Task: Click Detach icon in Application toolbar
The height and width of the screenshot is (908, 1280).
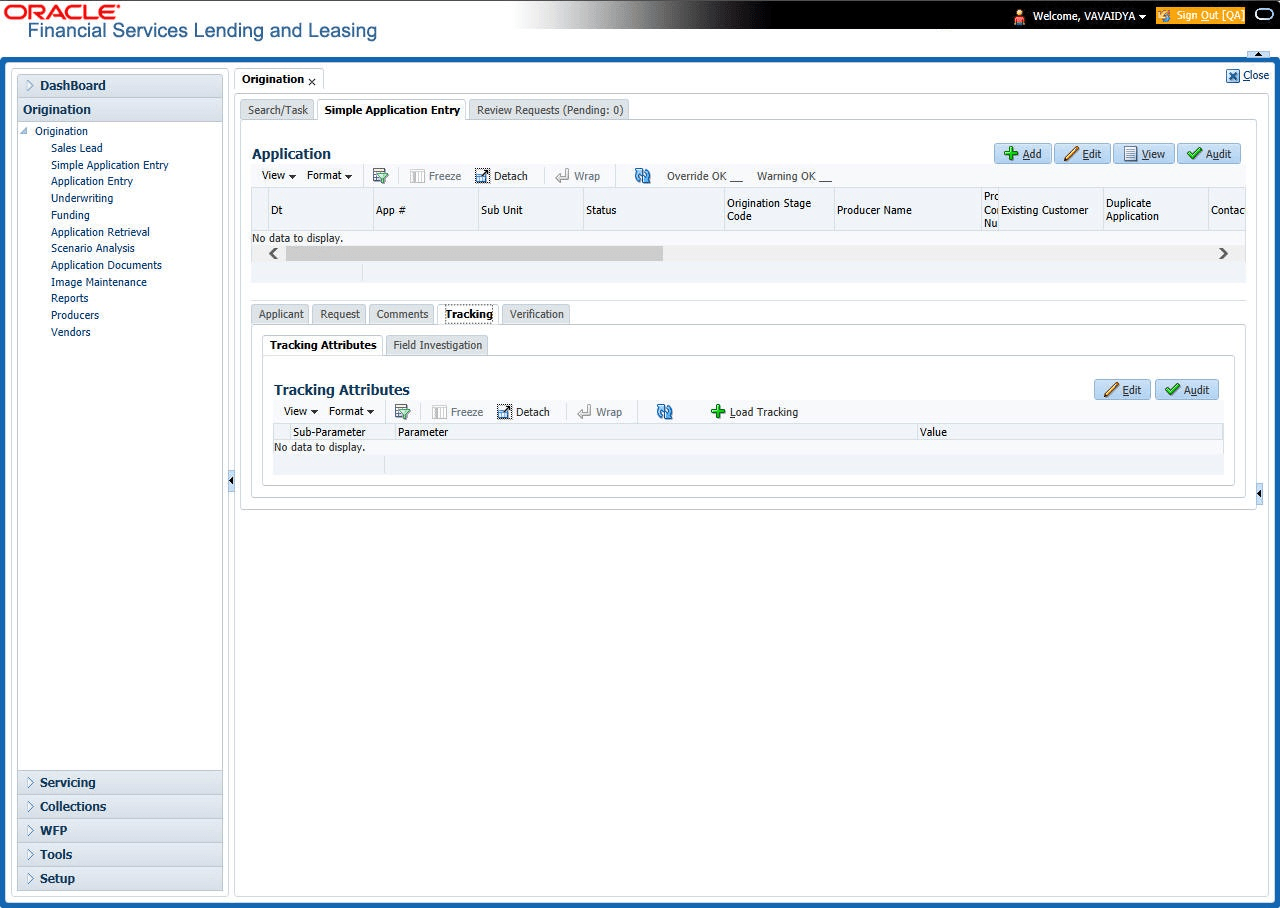Action: 483,176
